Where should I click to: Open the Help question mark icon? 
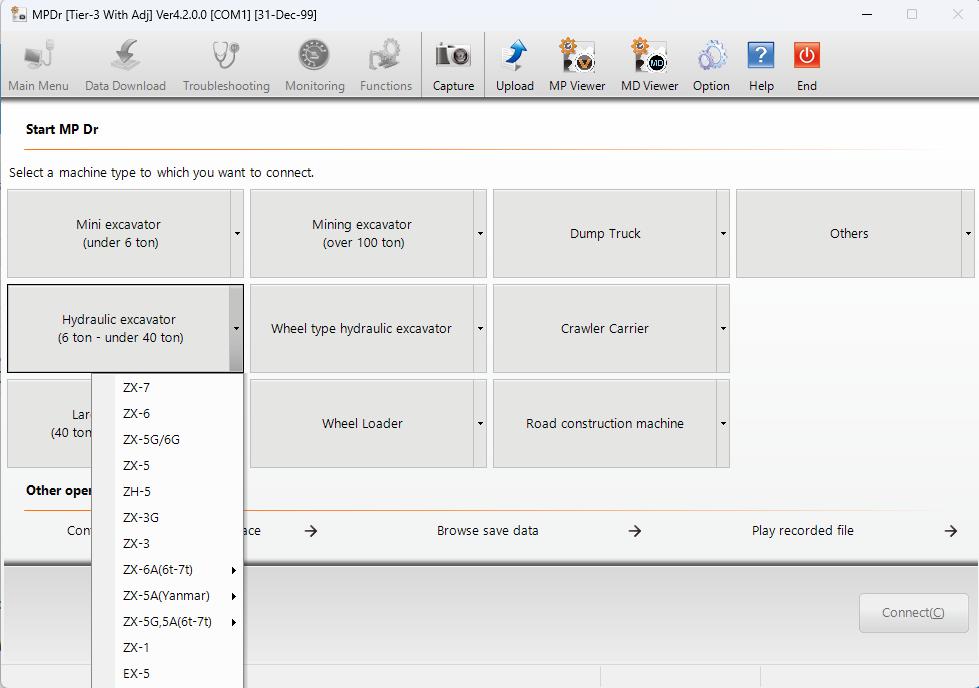[x=761, y=65]
